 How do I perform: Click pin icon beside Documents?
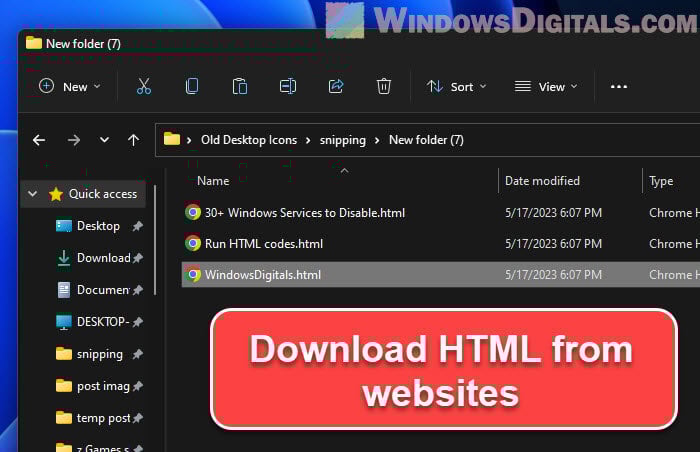138,290
